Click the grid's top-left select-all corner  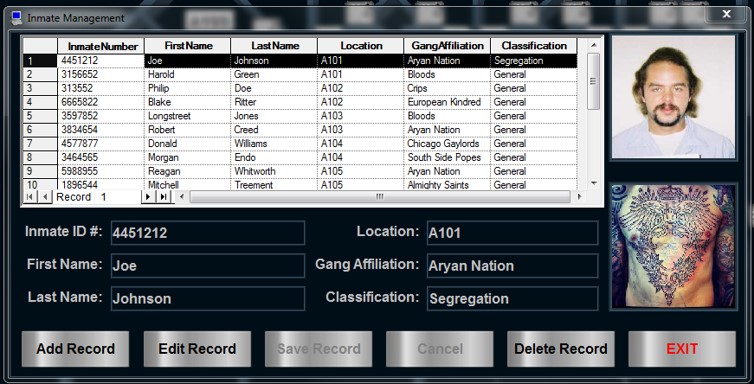[x=40, y=46]
